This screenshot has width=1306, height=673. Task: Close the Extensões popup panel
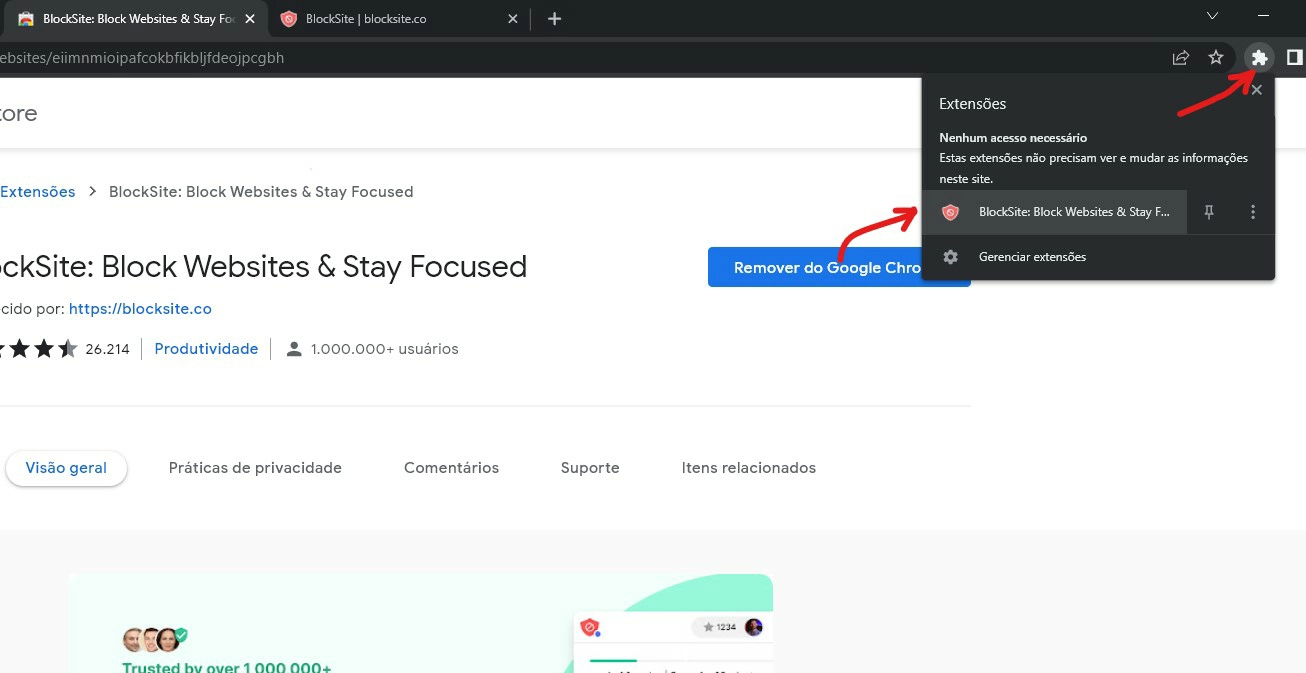click(1257, 90)
